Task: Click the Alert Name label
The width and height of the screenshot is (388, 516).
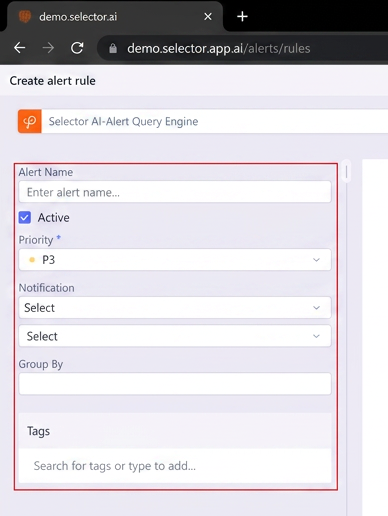Action: (46, 172)
